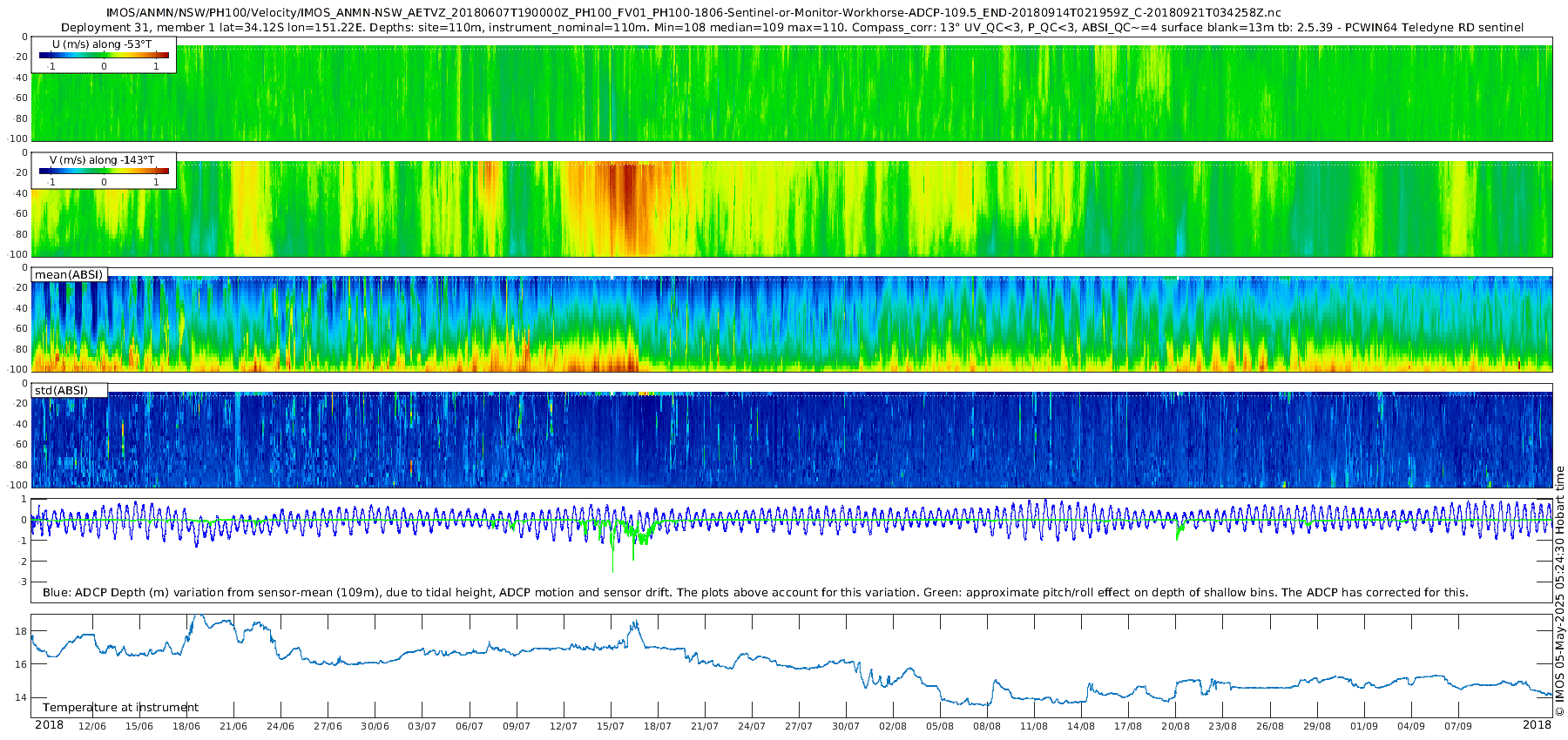1568x740 pixels.
Task: Select the 18/06 date tick label
Action: click(x=186, y=726)
